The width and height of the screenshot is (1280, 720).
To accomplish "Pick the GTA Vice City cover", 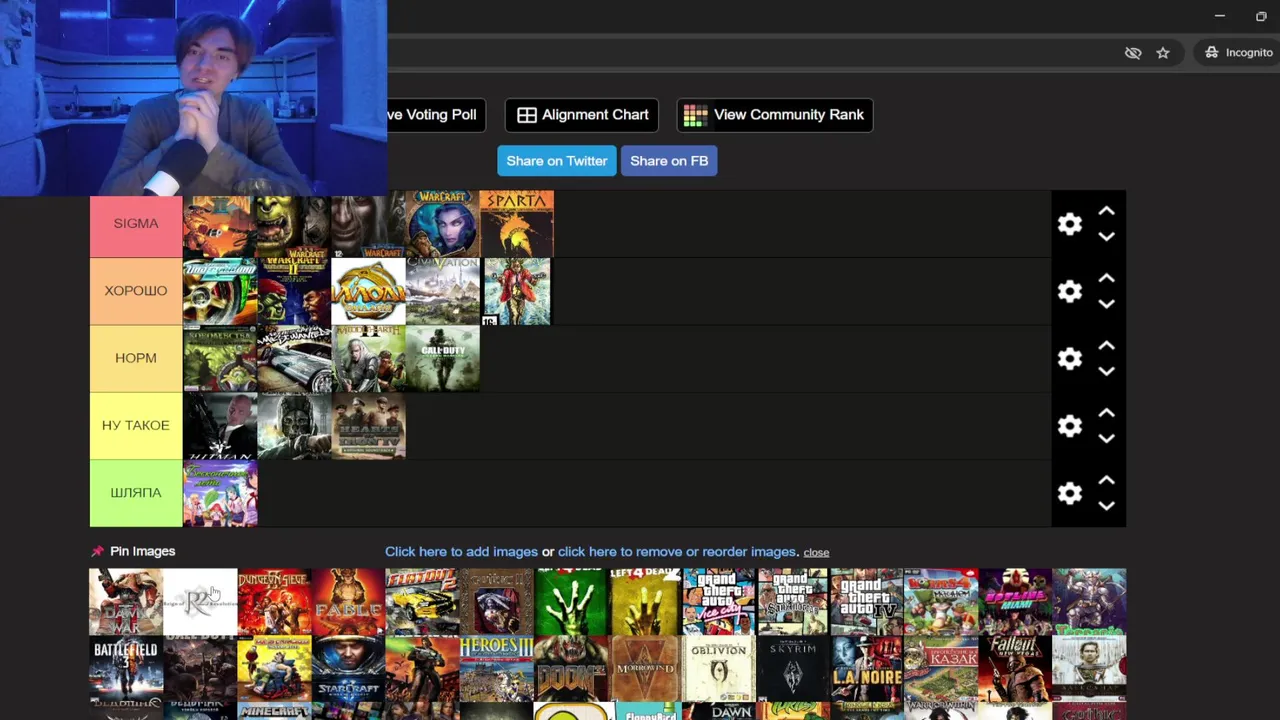I will point(719,602).
